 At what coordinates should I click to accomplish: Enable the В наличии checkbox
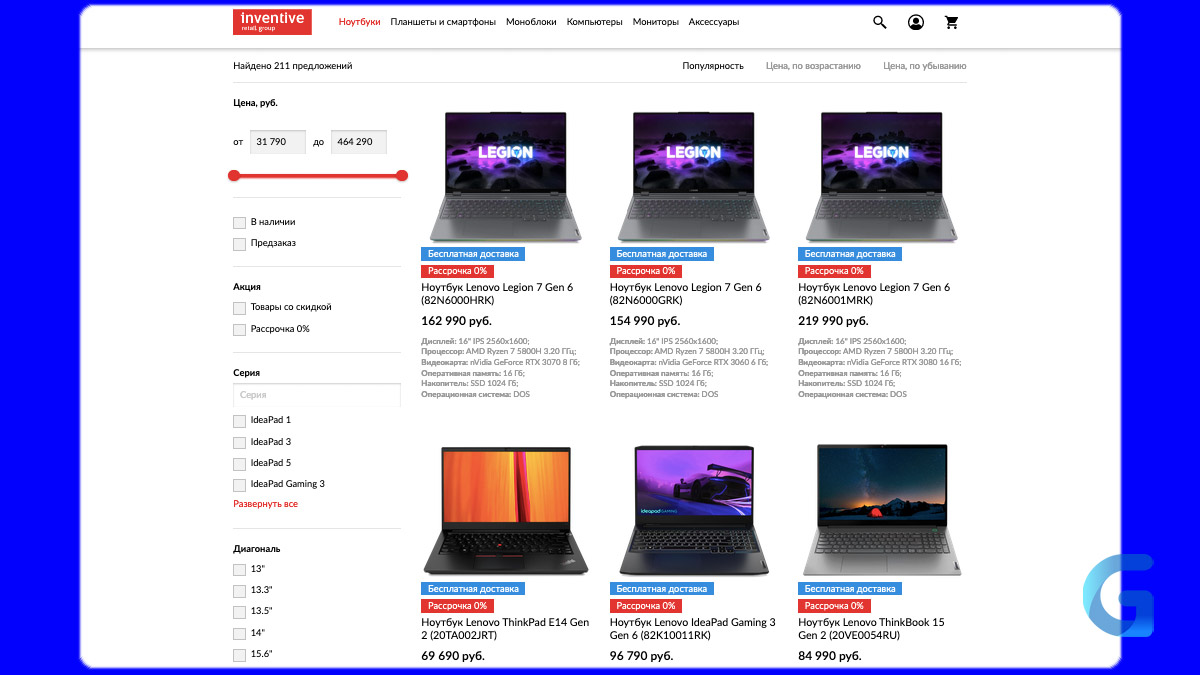pos(239,223)
